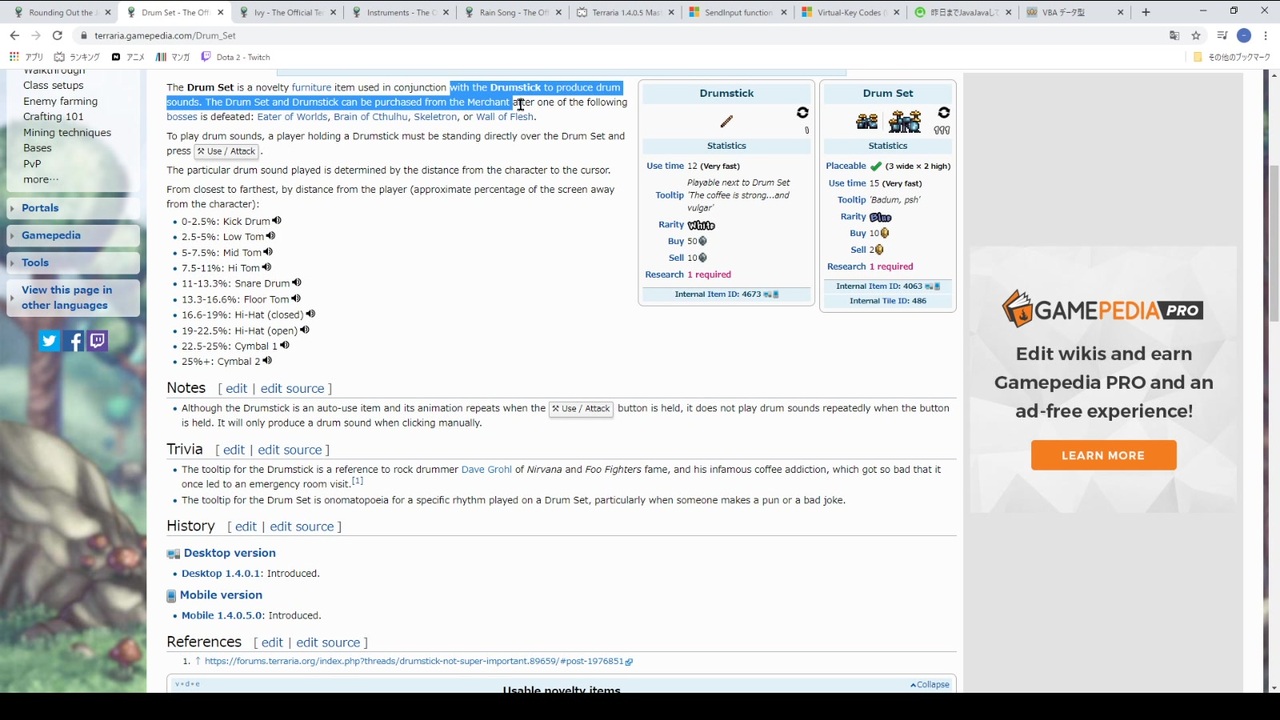
Task: Open the Facebook icon link in sidebar
Action: click(75, 341)
